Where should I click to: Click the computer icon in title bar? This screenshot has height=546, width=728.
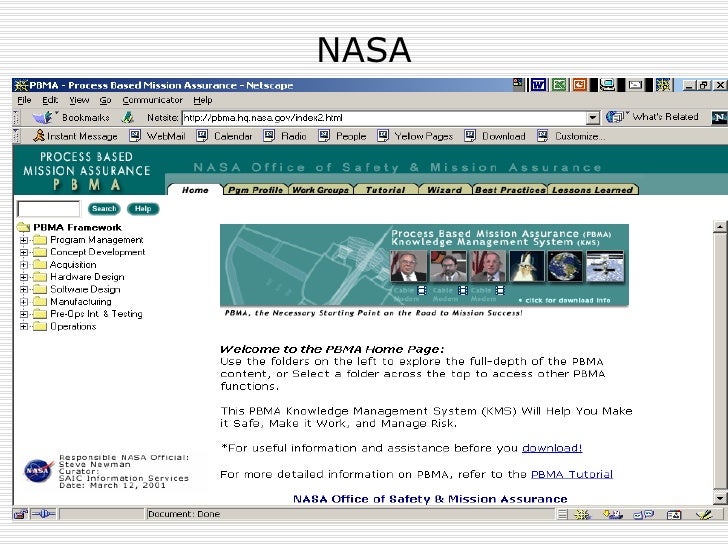point(607,85)
